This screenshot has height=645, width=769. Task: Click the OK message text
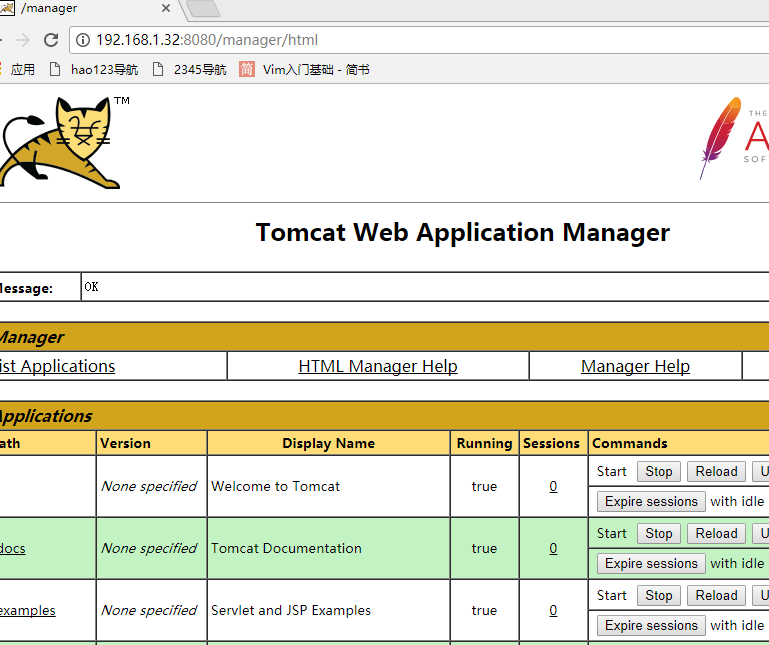[x=91, y=287]
